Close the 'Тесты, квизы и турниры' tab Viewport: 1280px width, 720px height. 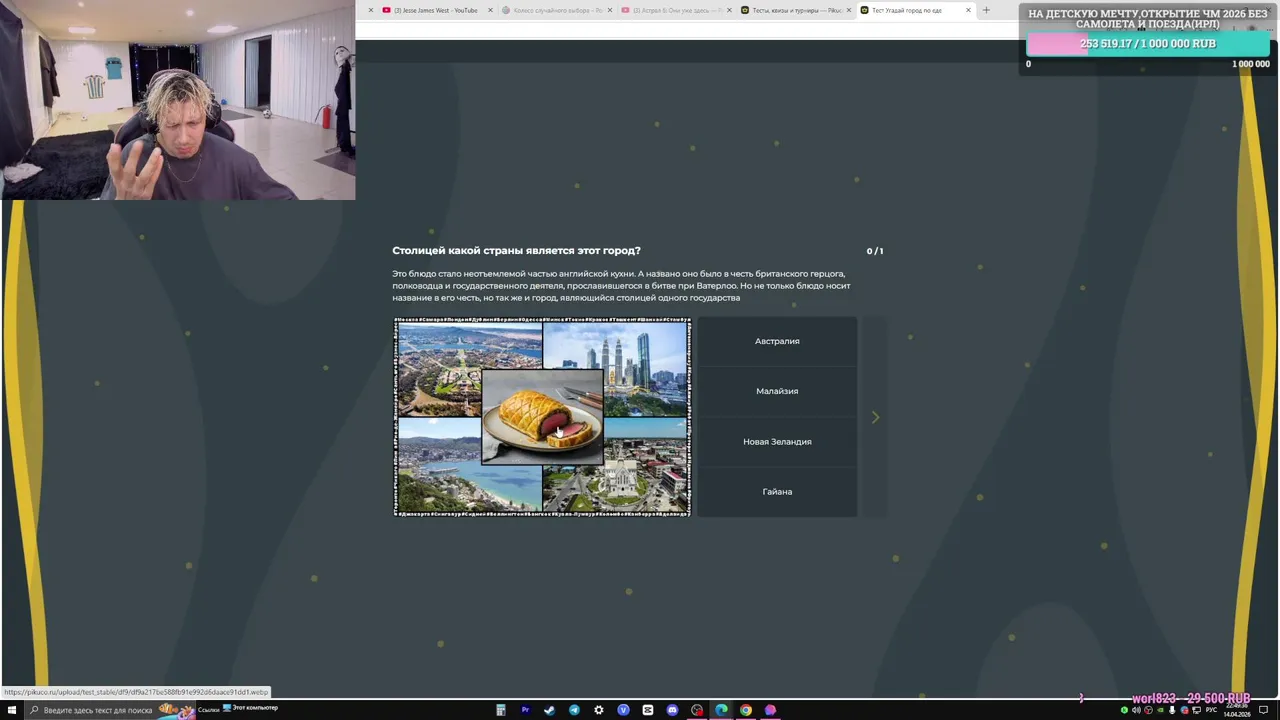coord(850,10)
